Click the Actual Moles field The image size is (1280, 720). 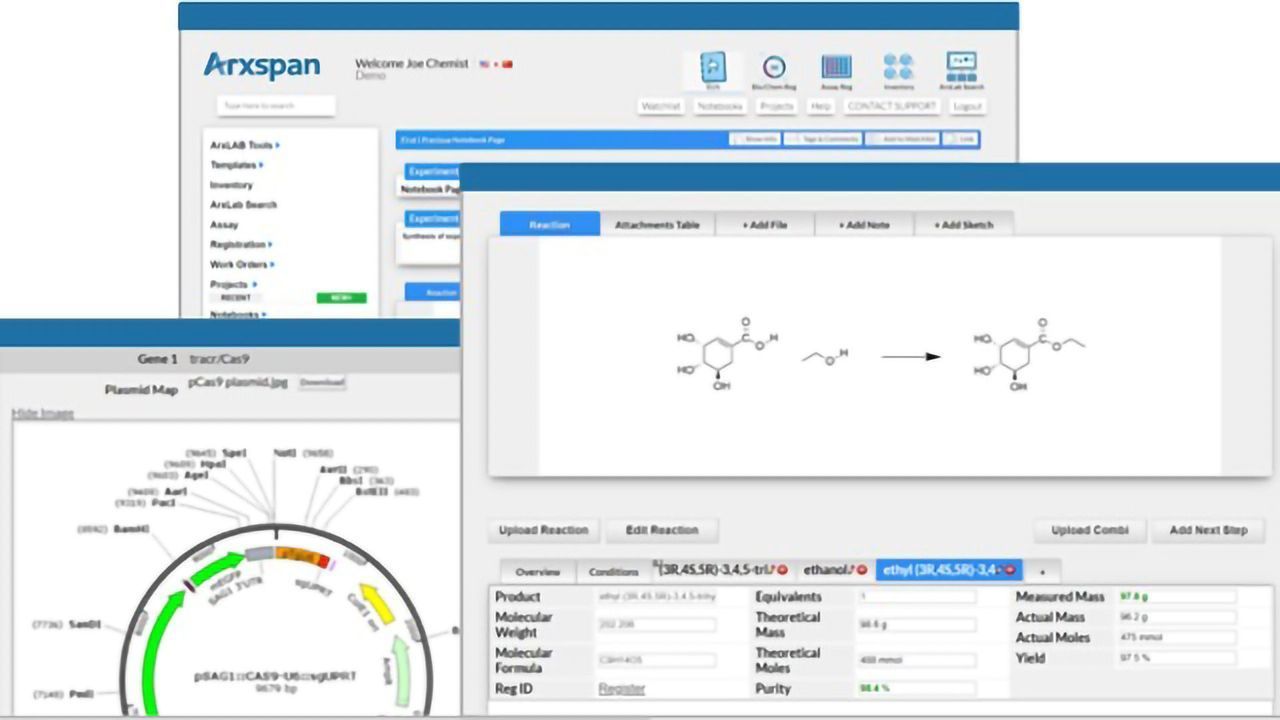(1177, 638)
